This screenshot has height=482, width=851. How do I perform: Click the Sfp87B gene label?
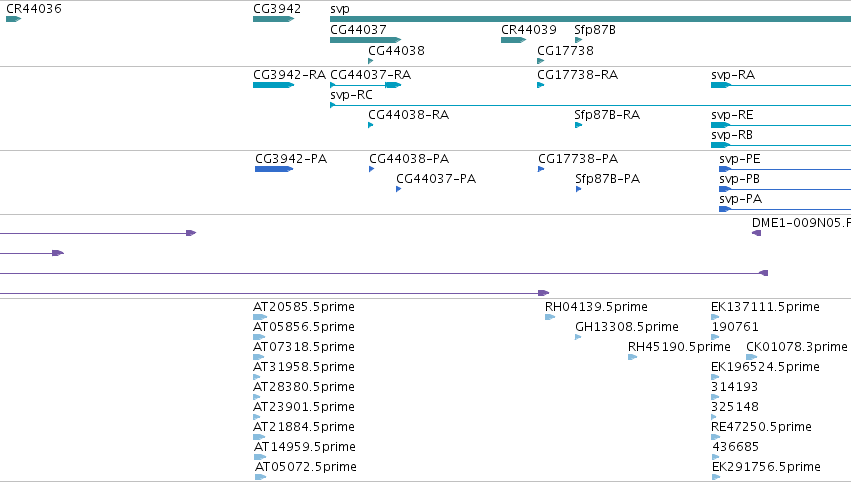coord(595,30)
